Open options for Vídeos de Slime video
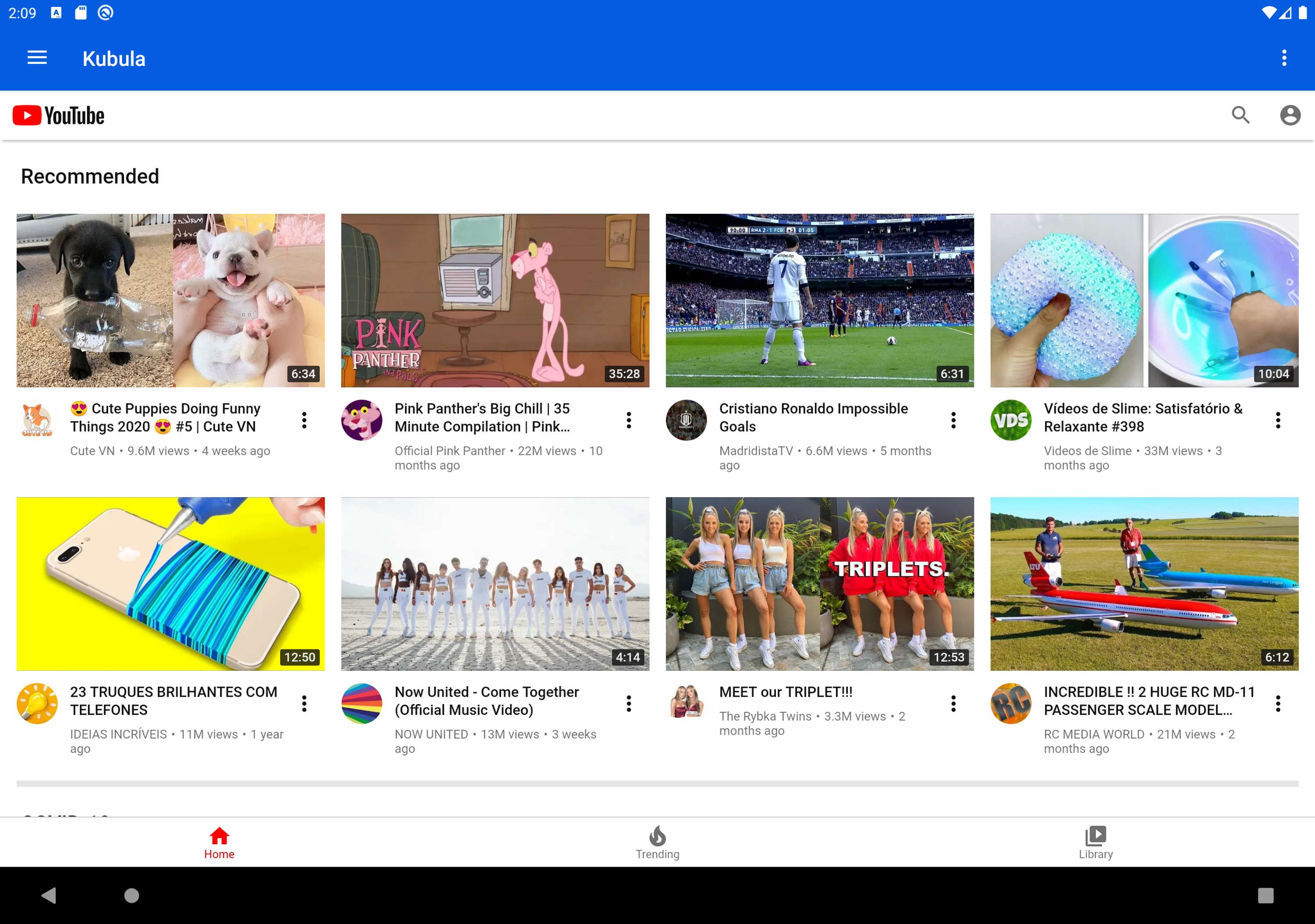The image size is (1315, 924). [1278, 420]
